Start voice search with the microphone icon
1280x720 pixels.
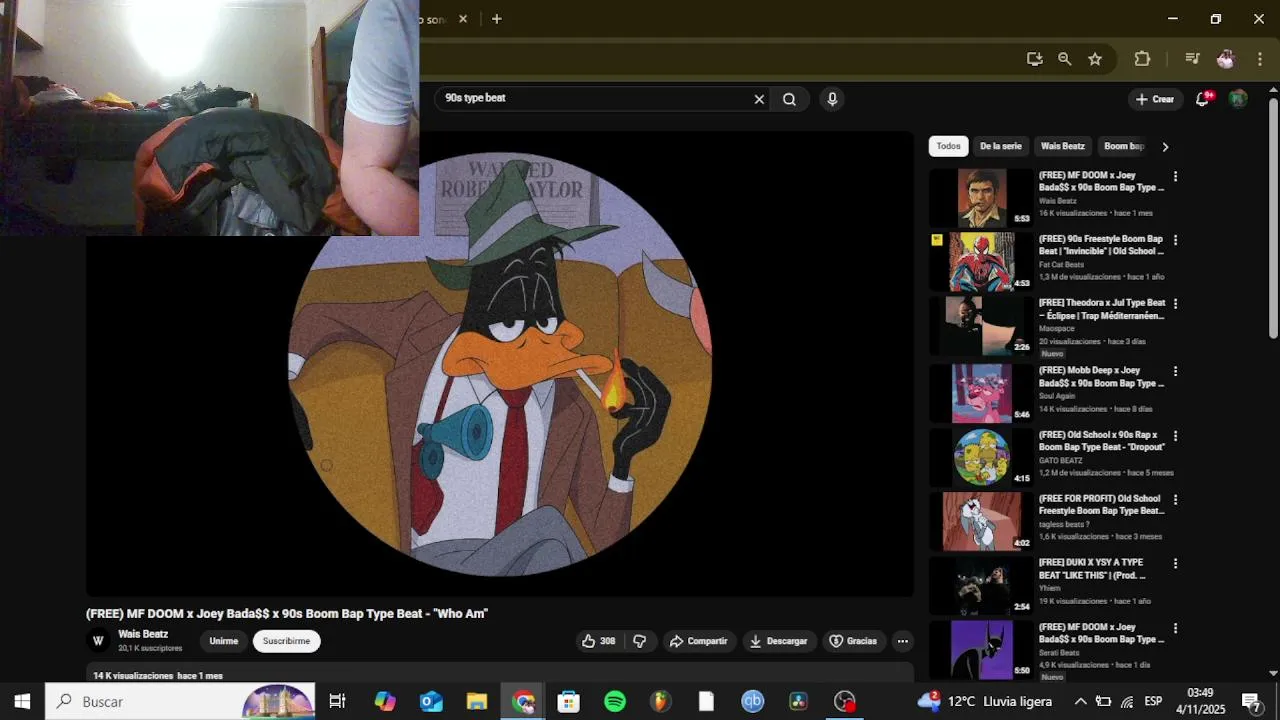tap(832, 99)
